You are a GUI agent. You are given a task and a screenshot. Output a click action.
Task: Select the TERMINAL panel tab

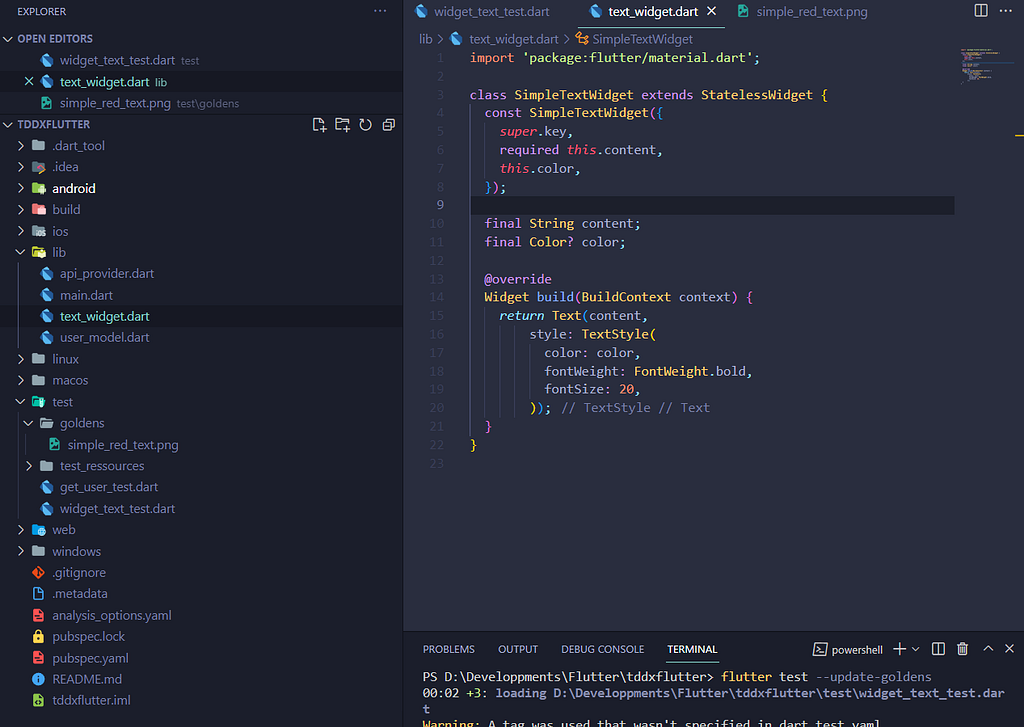[x=692, y=649]
